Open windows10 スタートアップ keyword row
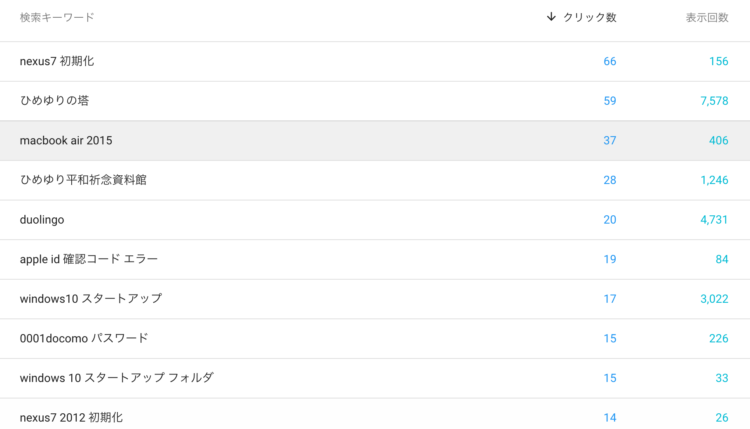 click(x=375, y=299)
